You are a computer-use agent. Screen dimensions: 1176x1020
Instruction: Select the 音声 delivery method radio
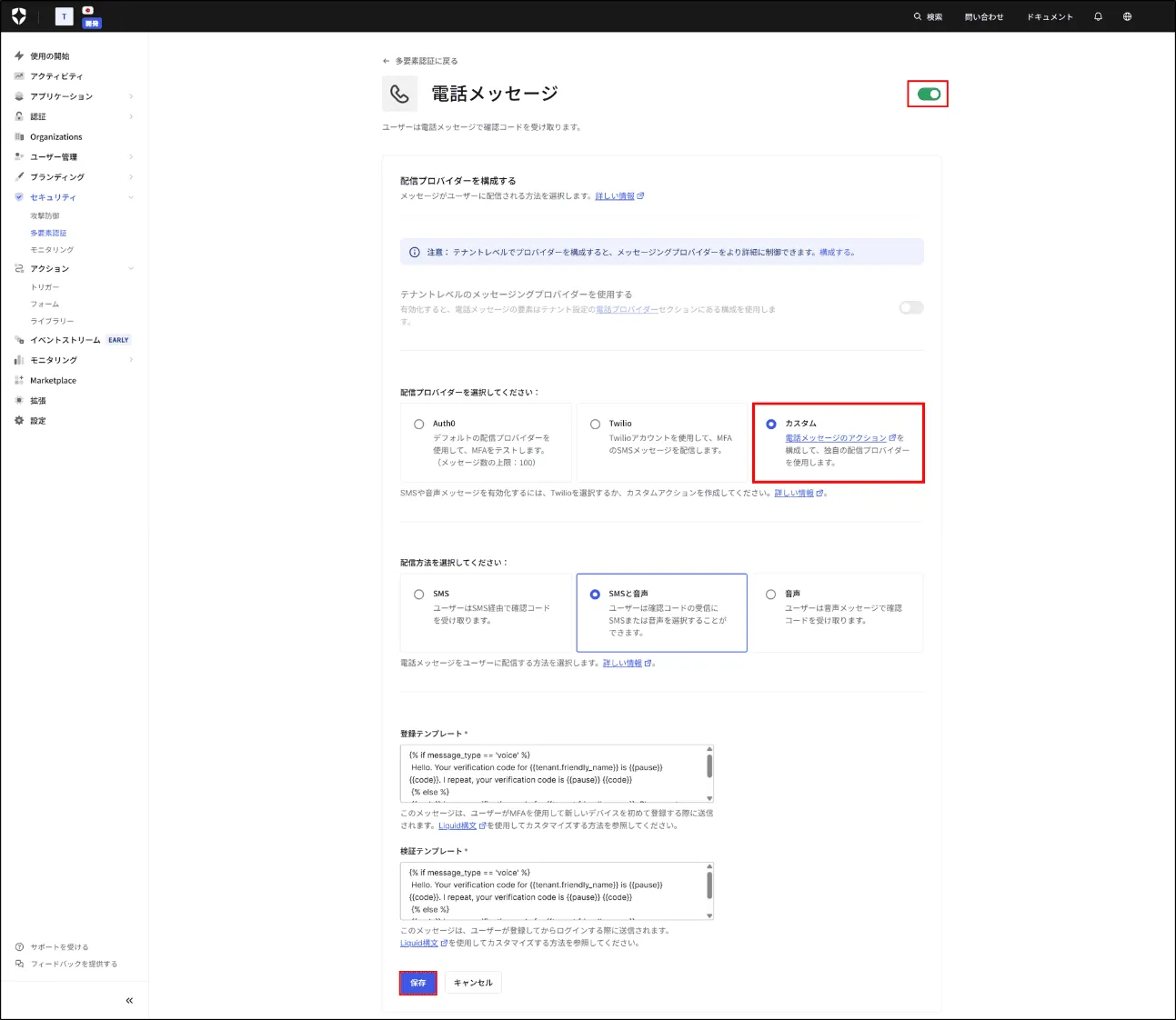(x=771, y=595)
